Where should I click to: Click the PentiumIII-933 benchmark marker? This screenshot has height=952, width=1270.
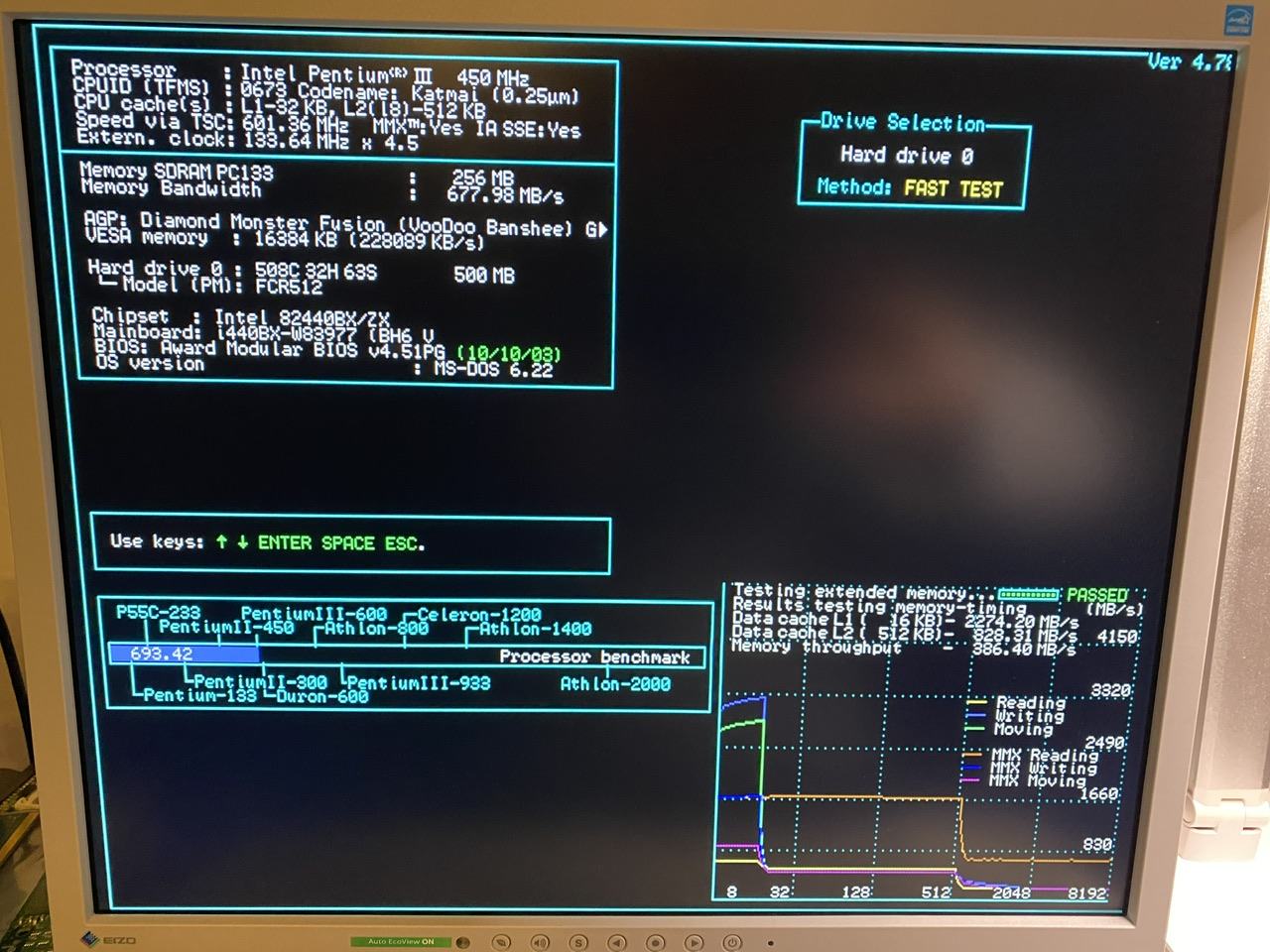tap(418, 683)
